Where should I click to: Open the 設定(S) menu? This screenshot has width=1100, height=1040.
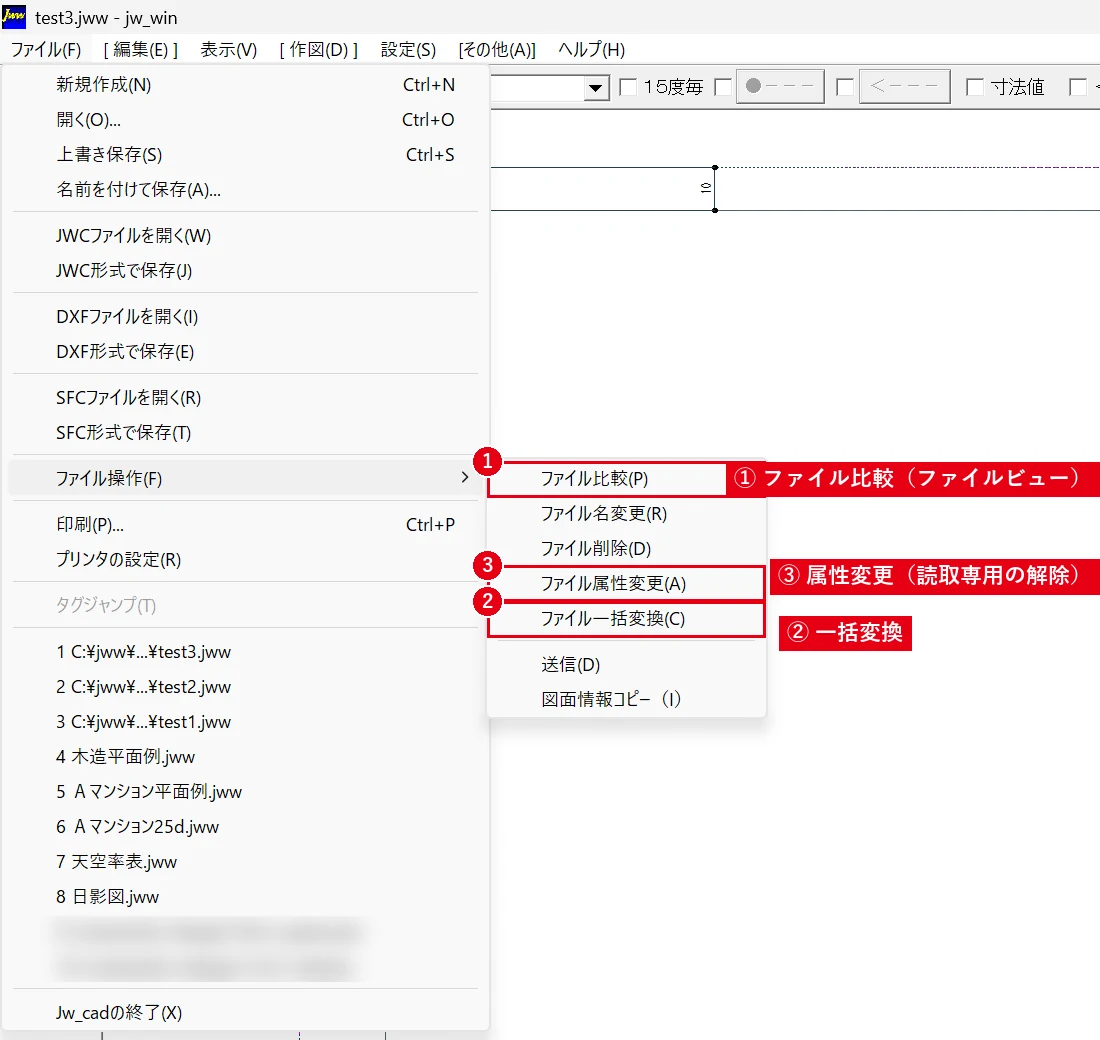[408, 50]
